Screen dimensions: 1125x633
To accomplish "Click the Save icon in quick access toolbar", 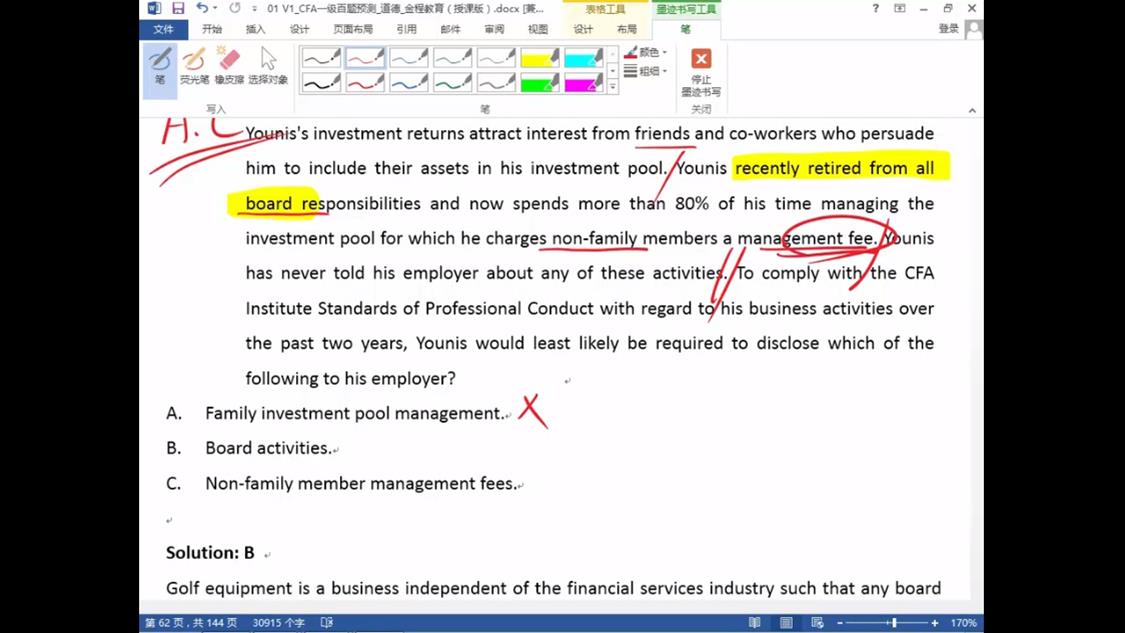I will 178,8.
